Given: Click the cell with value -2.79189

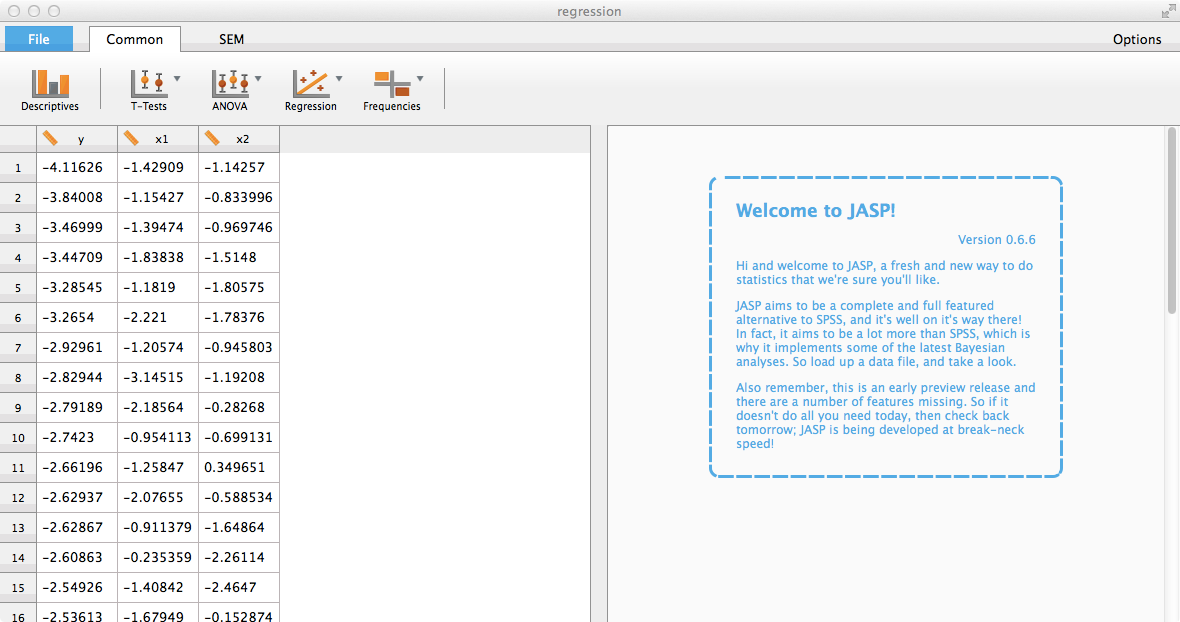Looking at the screenshot, I should 77,408.
